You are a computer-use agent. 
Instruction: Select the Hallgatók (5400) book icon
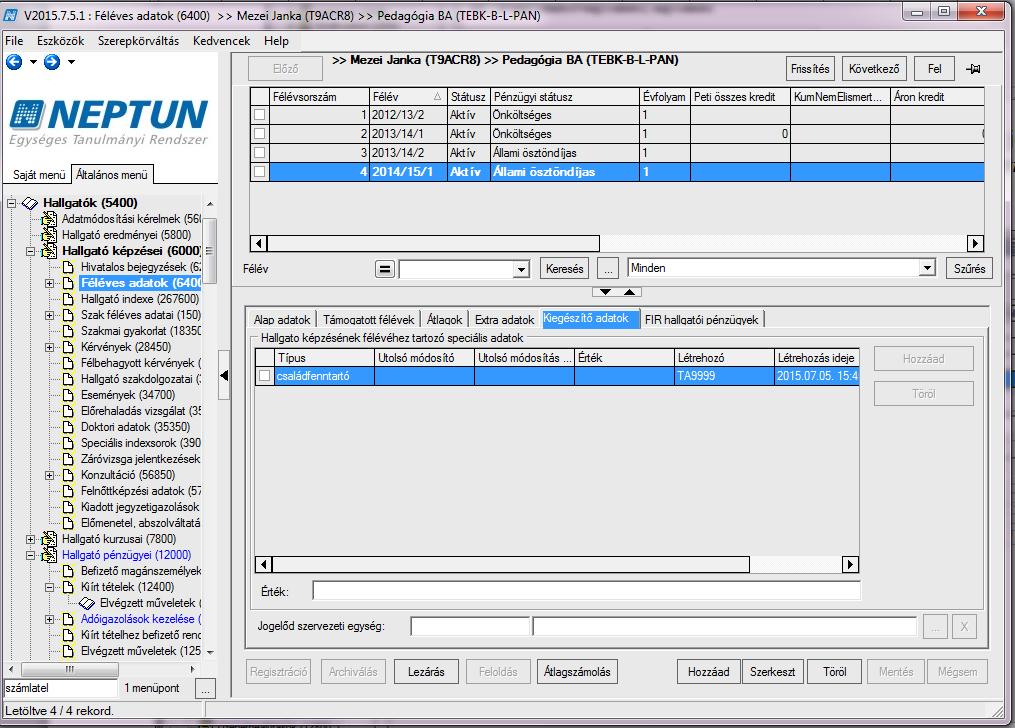30,203
